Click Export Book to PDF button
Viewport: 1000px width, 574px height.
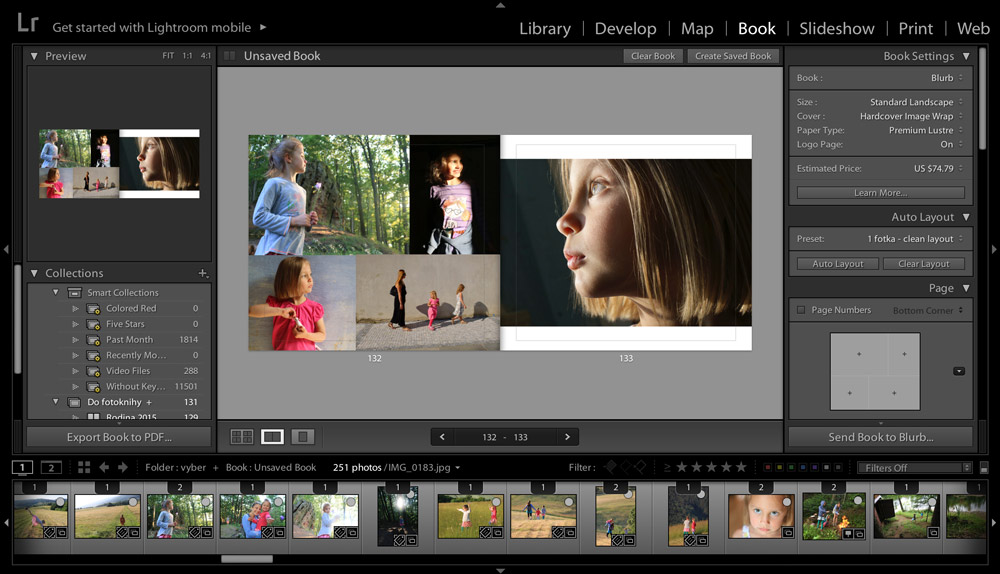point(119,437)
